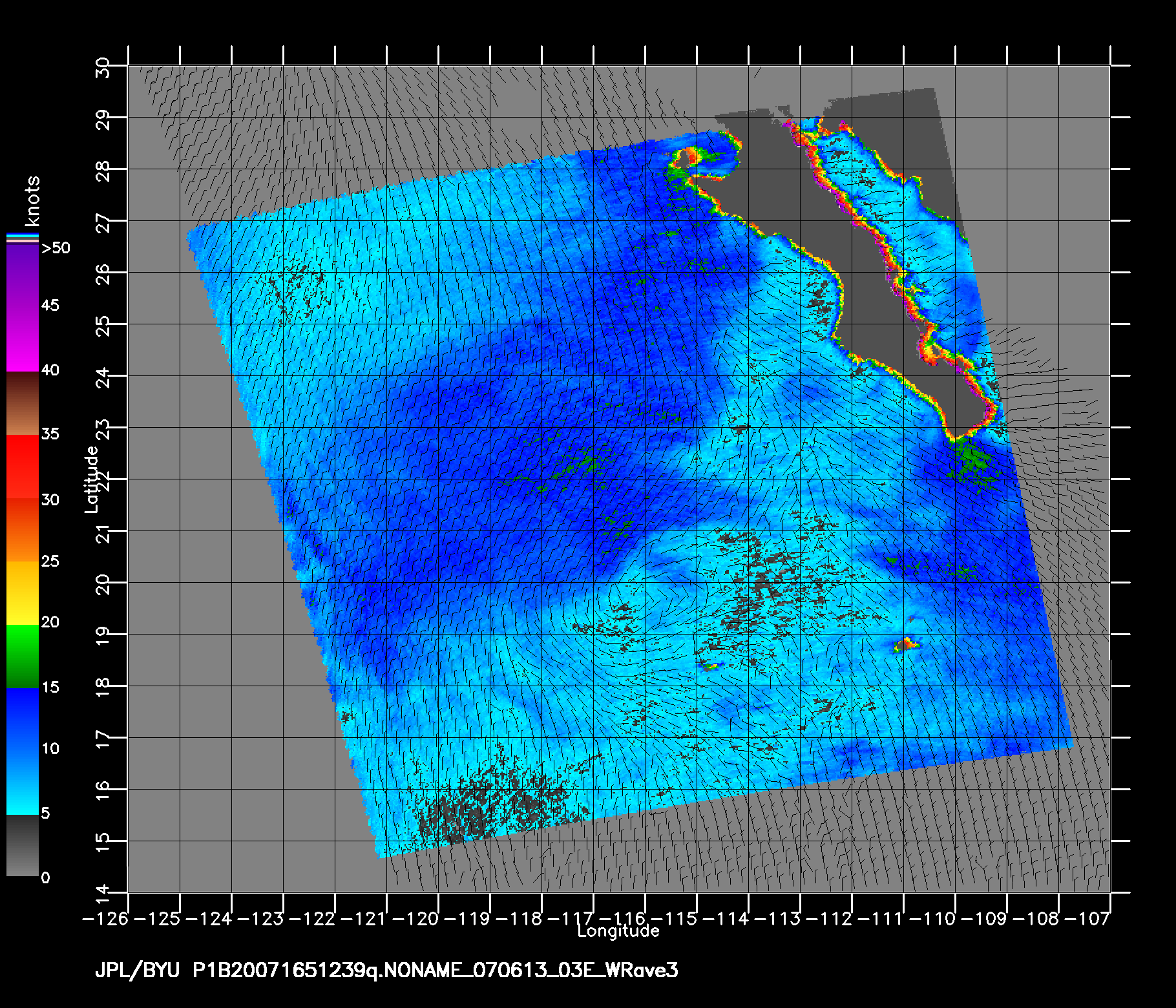The width and height of the screenshot is (1176, 1008).
Task: Select the magenta 40–45 knots color band
Action: pos(23,339)
